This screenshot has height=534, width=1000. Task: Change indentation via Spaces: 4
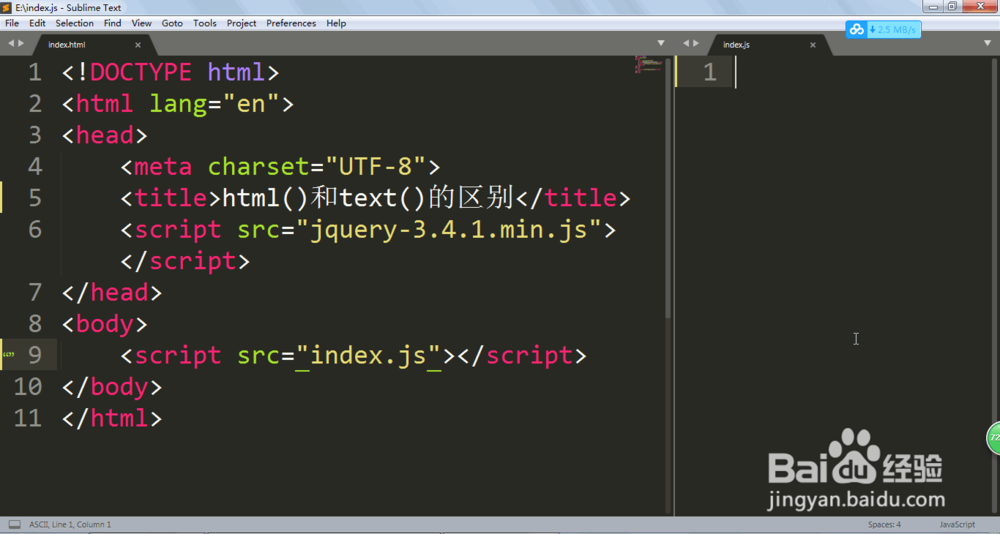tap(884, 524)
